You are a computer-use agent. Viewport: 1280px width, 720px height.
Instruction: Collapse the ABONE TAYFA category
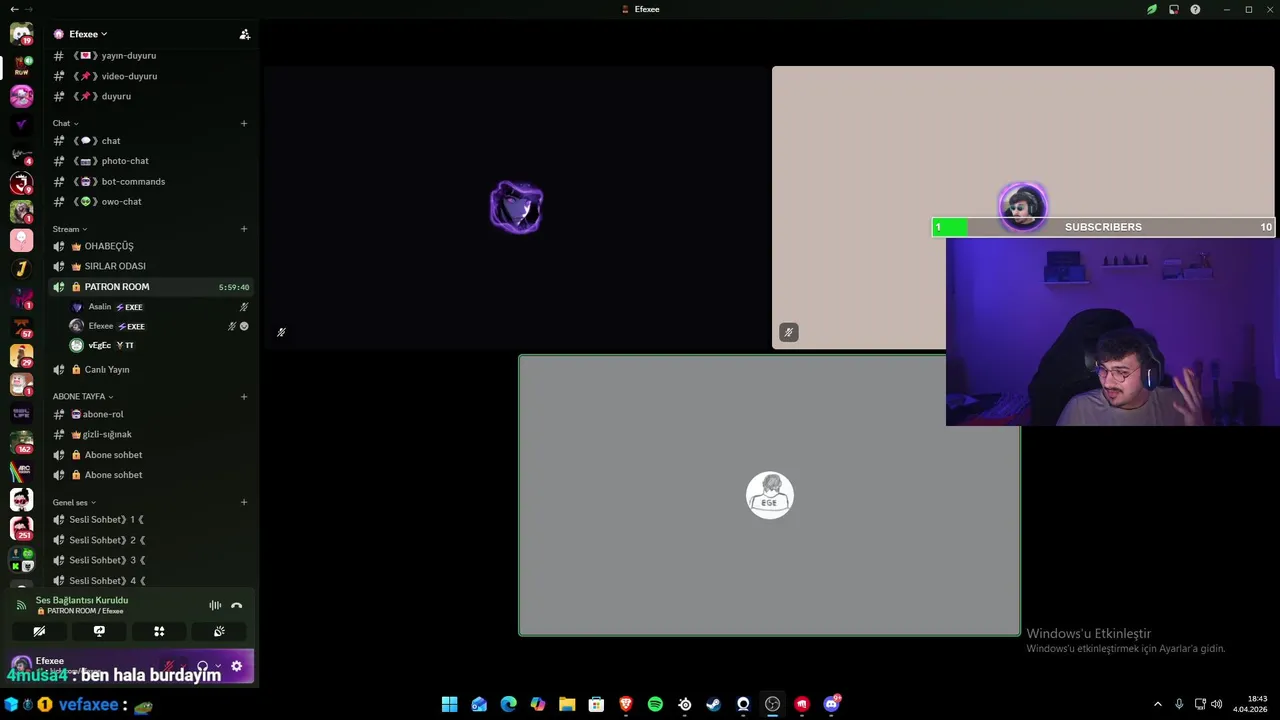coord(83,396)
